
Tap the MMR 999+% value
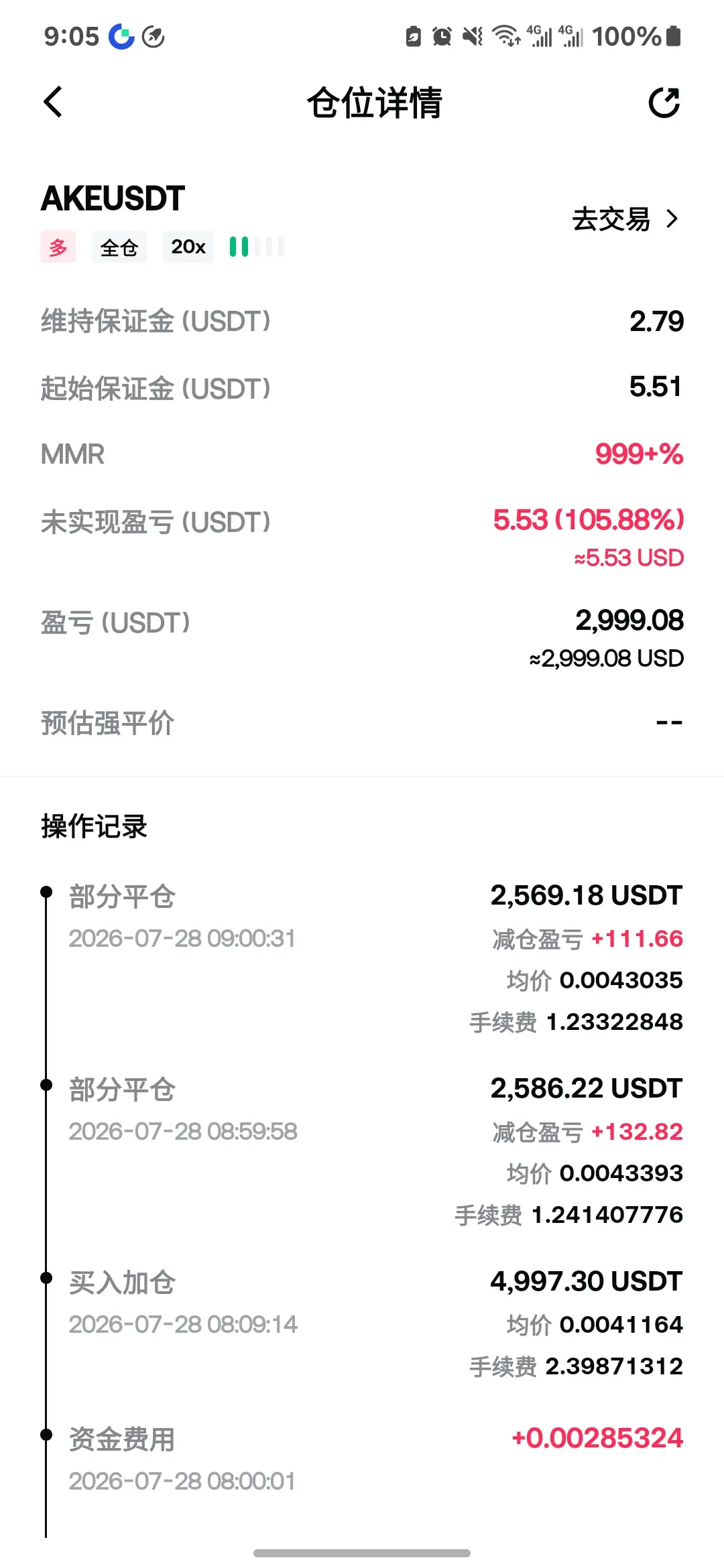click(x=639, y=454)
